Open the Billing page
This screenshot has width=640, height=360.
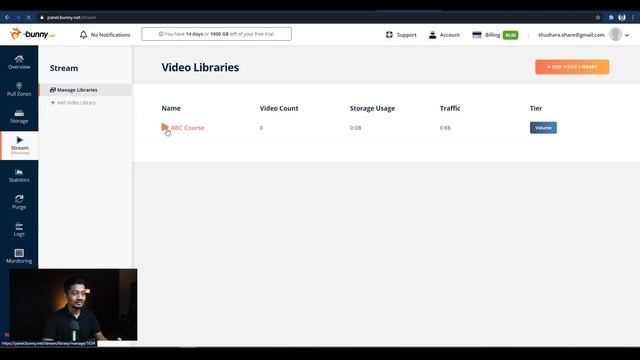(x=486, y=35)
